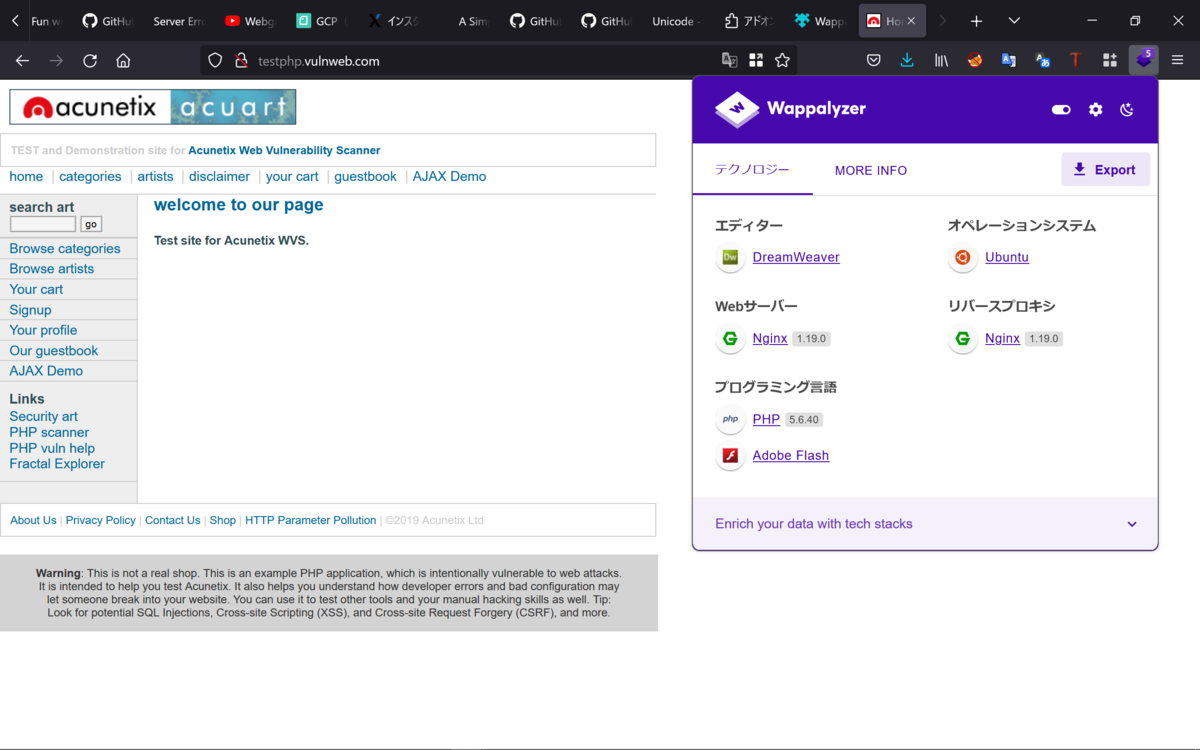Screen dimensions: 1200x750
Task: Open the guestbook nav link
Action: pyautogui.click(x=365, y=176)
